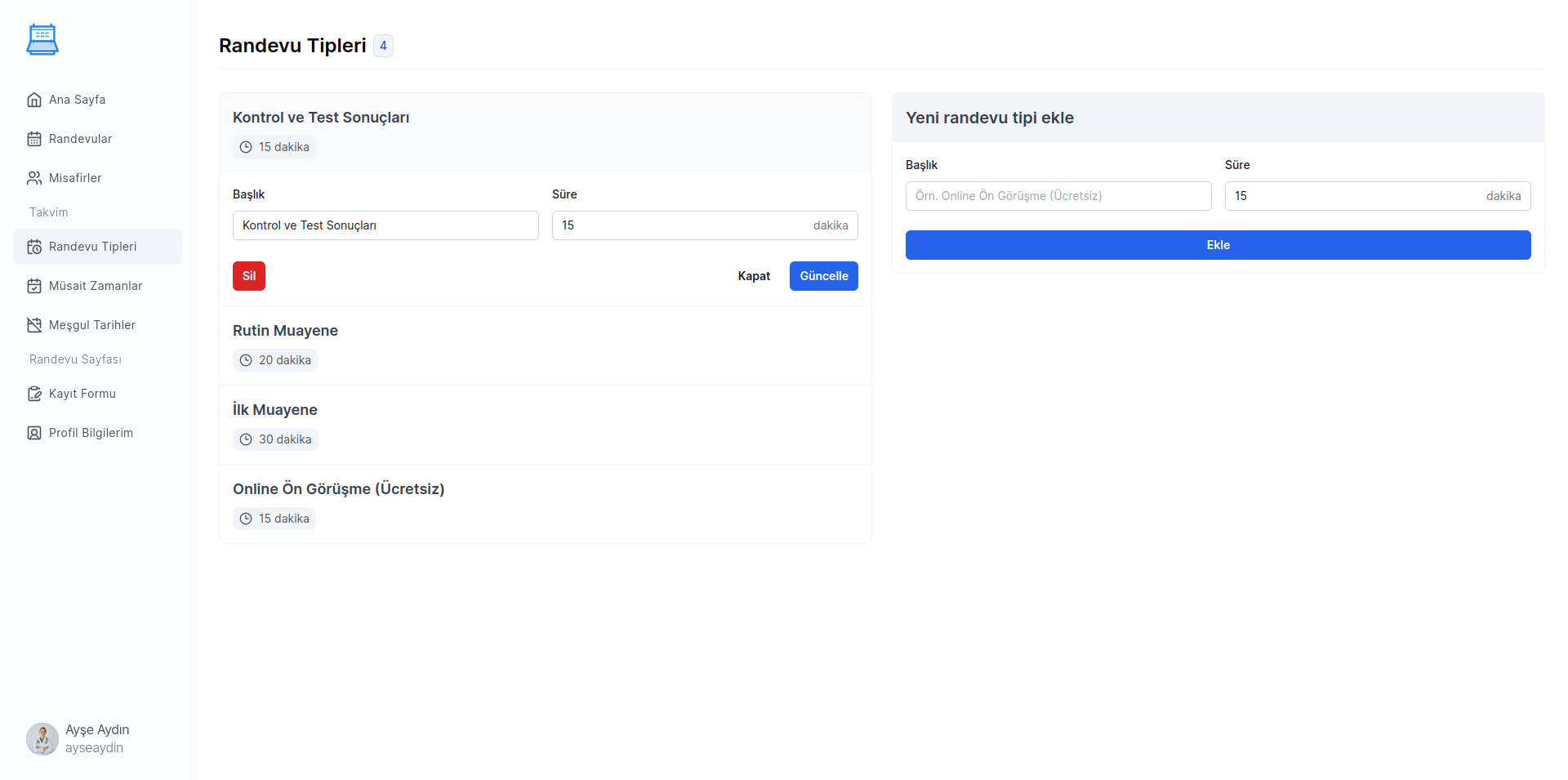Focus the new appointment Başlık field
Image resolution: width=1568 pixels, height=780 pixels.
[x=1058, y=196]
